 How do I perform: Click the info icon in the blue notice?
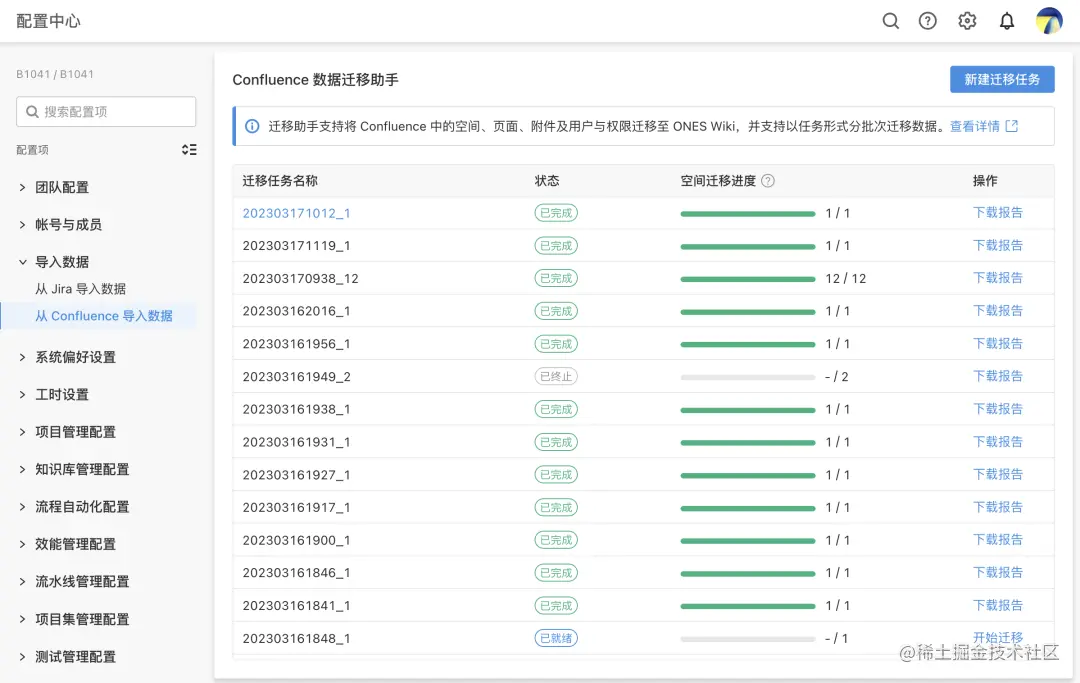click(x=252, y=127)
